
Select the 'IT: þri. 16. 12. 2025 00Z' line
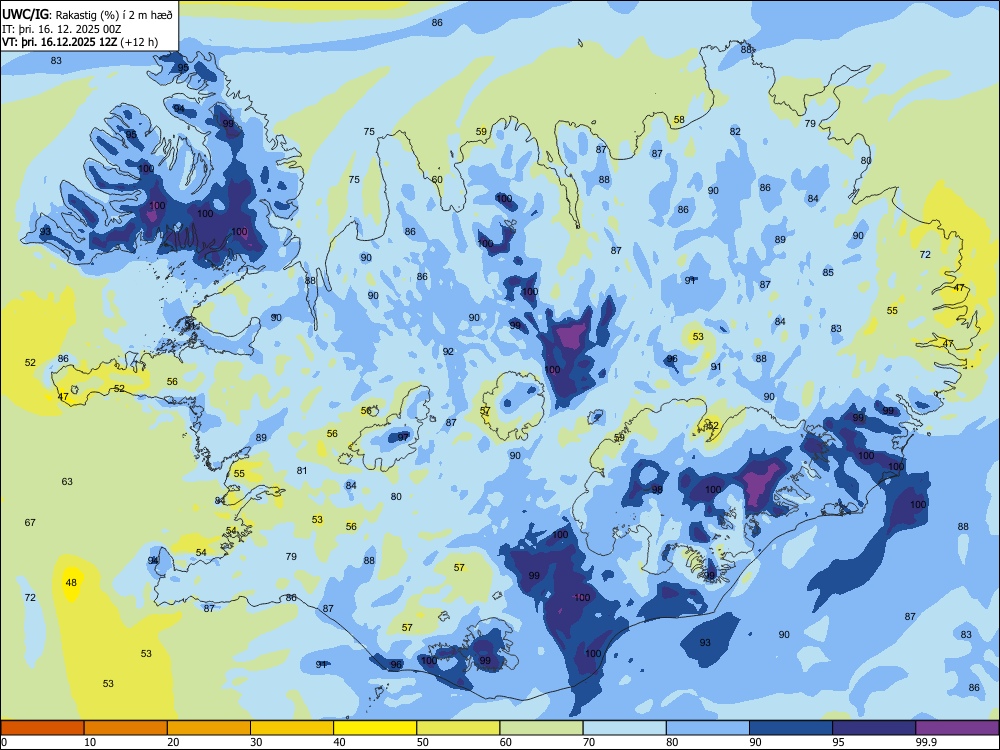tap(61, 29)
